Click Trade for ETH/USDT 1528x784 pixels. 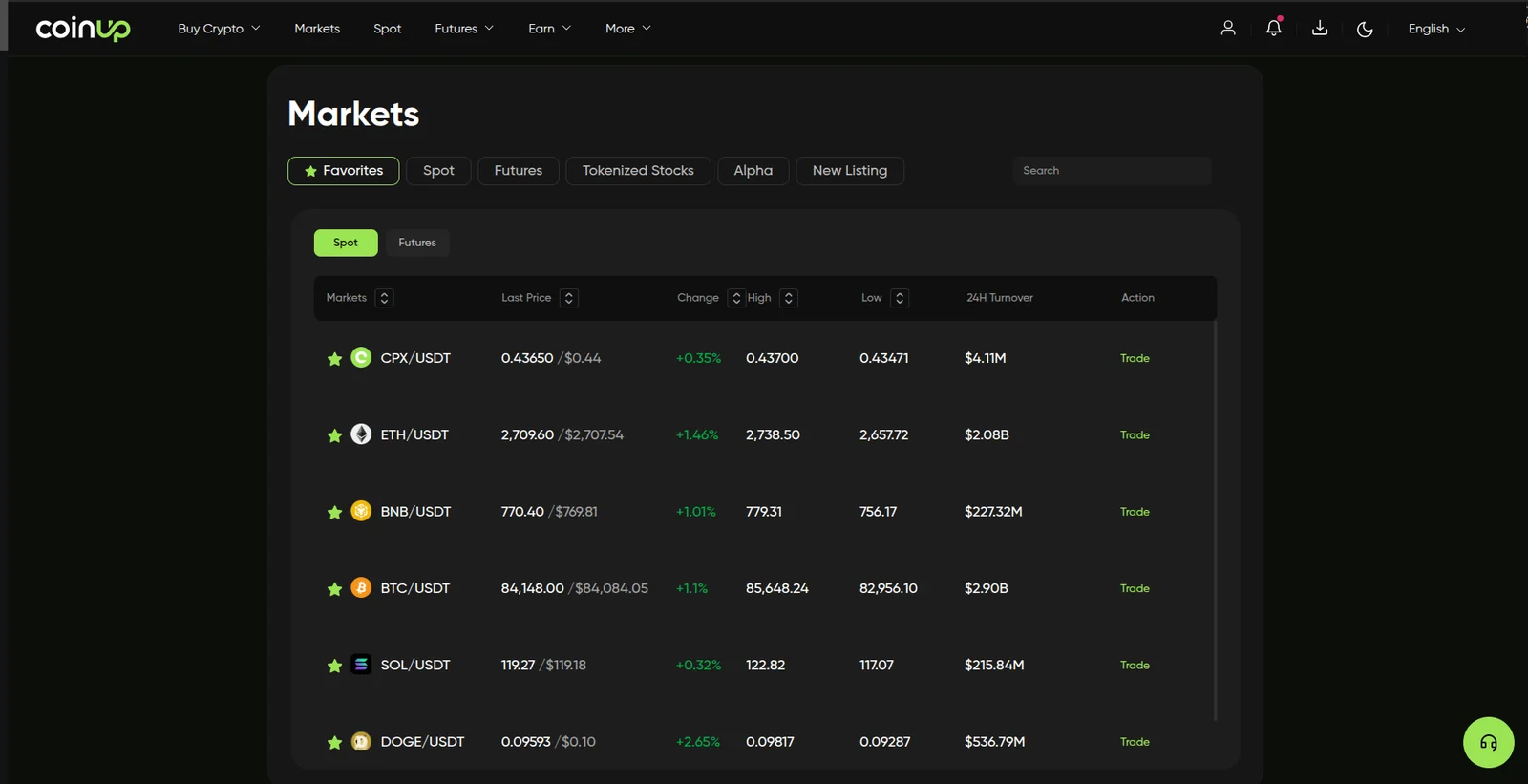(x=1135, y=435)
